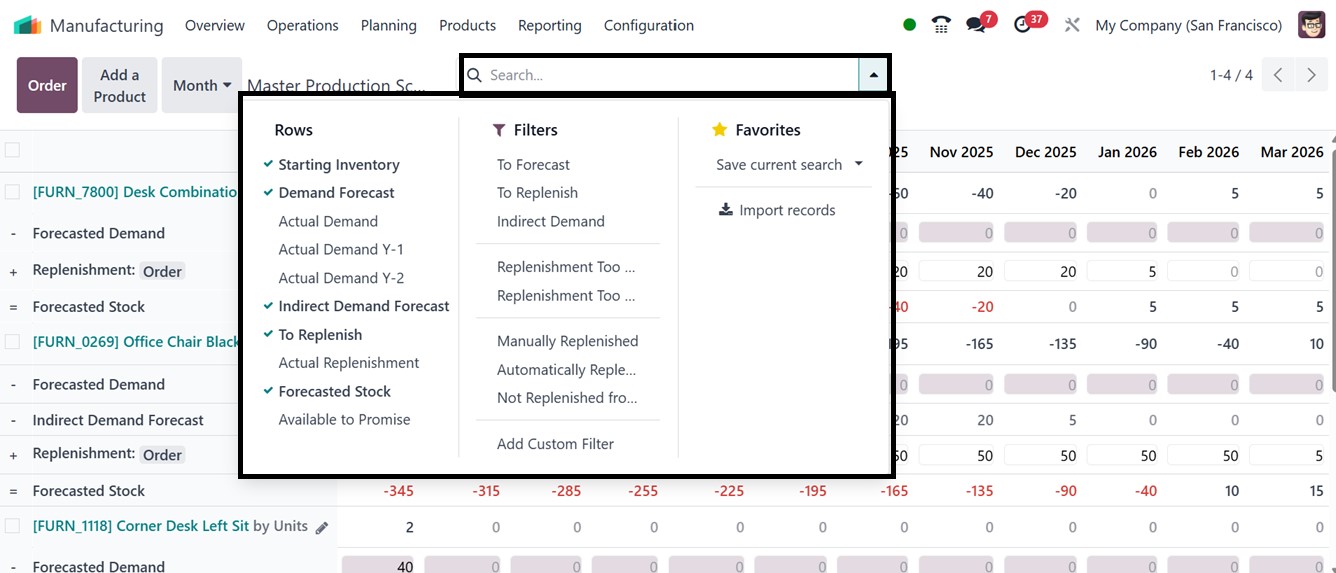
Task: Expand Save current search option
Action: 789,165
